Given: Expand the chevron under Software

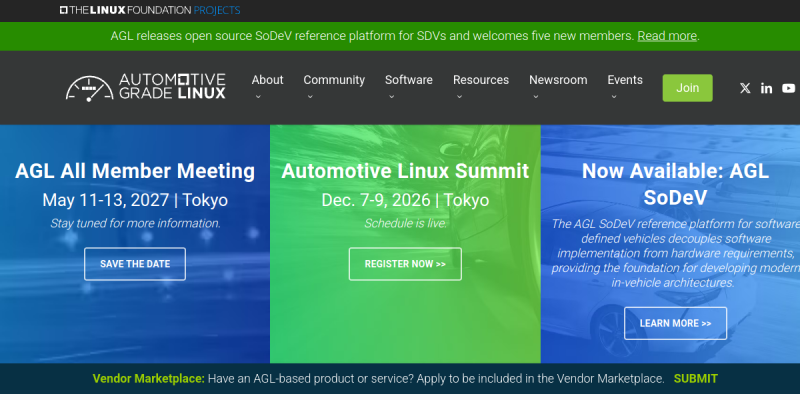Looking at the screenshot, I should [391, 96].
